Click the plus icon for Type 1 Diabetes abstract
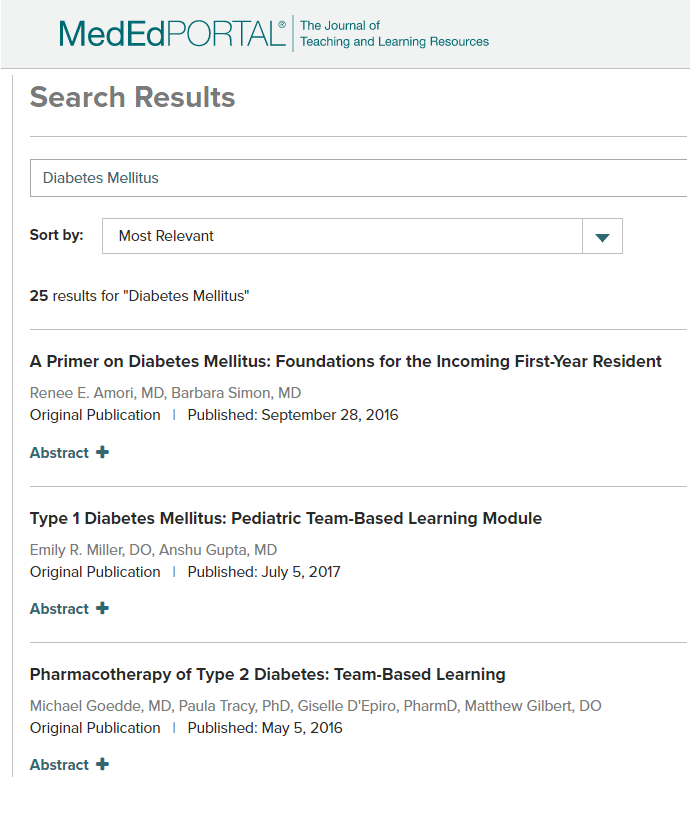 [x=102, y=608]
